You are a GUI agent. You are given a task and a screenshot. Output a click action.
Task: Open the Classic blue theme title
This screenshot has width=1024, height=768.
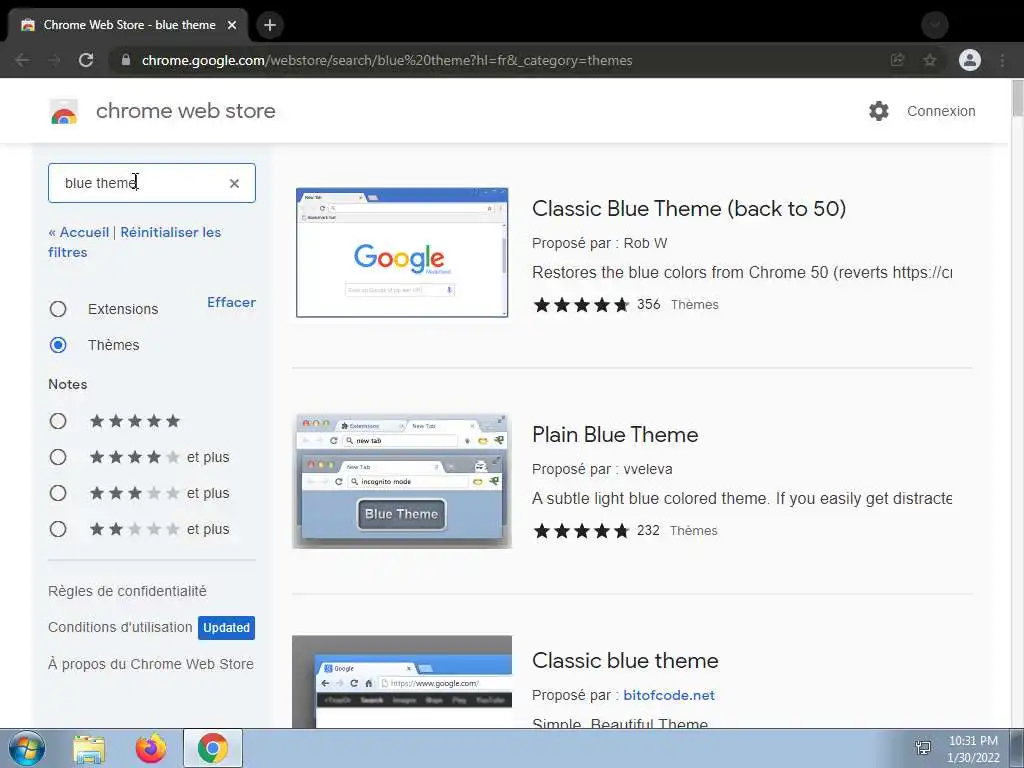point(625,660)
